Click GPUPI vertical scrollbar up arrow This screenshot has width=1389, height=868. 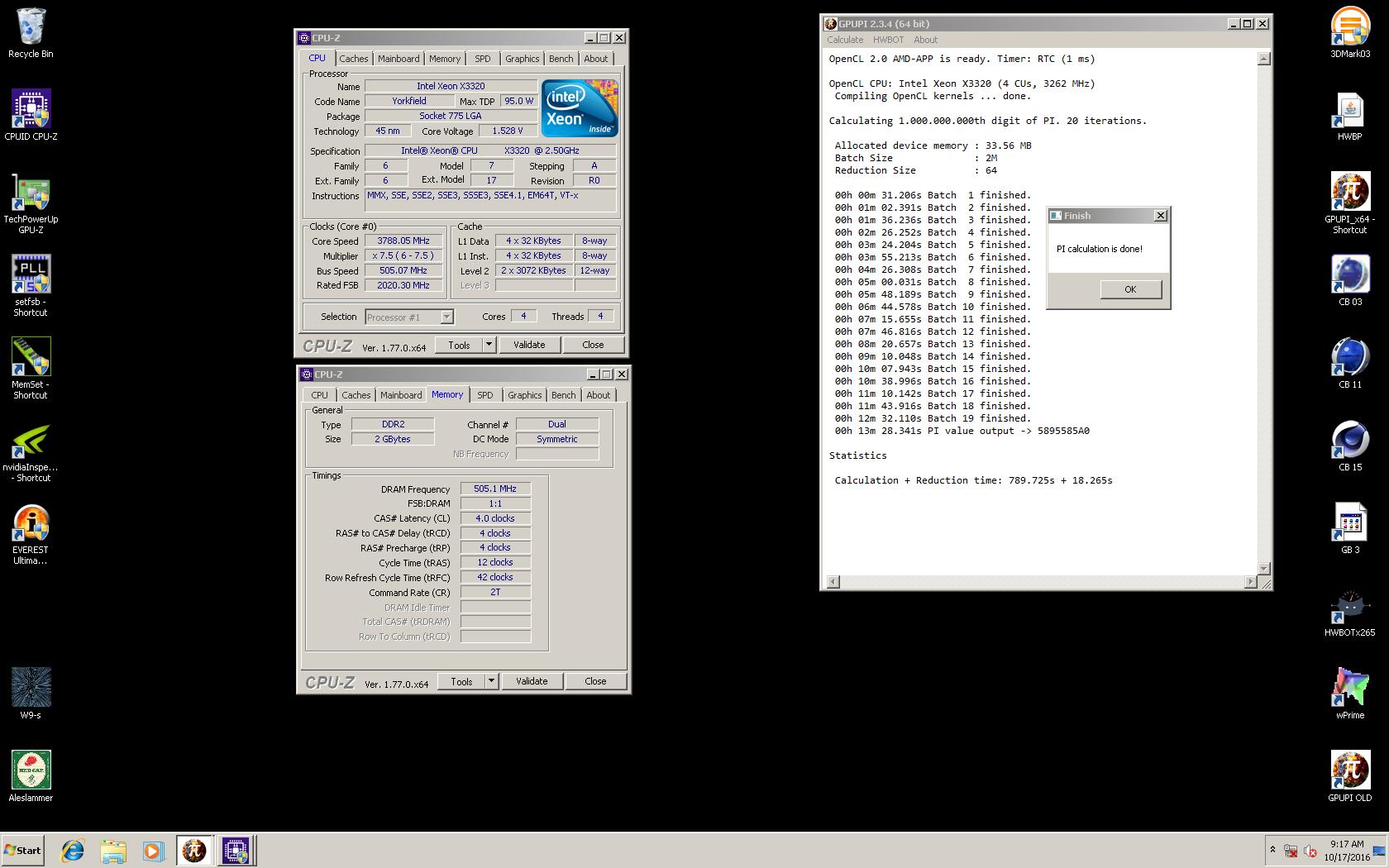pyautogui.click(x=1263, y=59)
